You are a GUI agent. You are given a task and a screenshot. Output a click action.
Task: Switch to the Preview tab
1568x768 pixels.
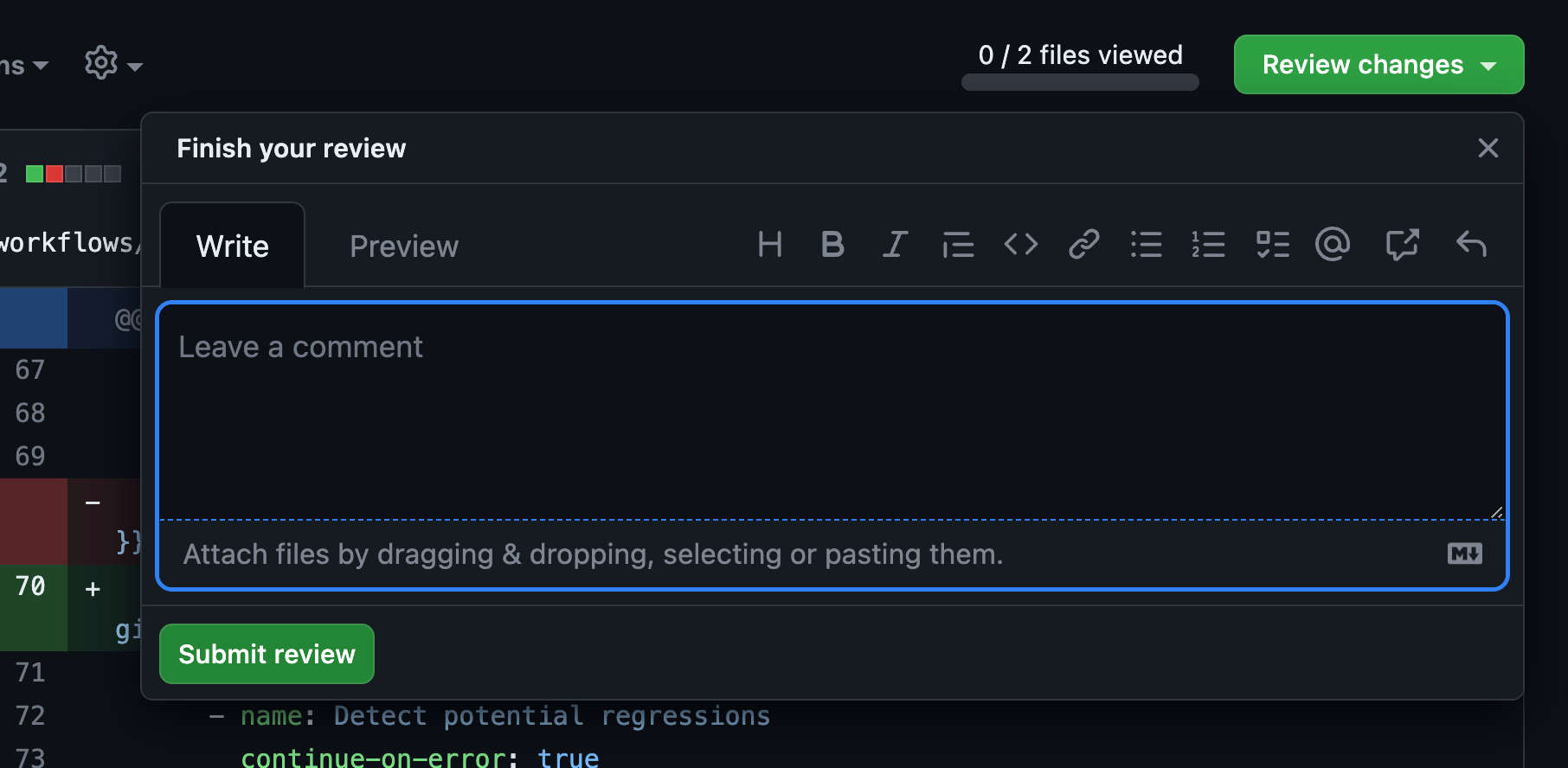click(x=403, y=246)
